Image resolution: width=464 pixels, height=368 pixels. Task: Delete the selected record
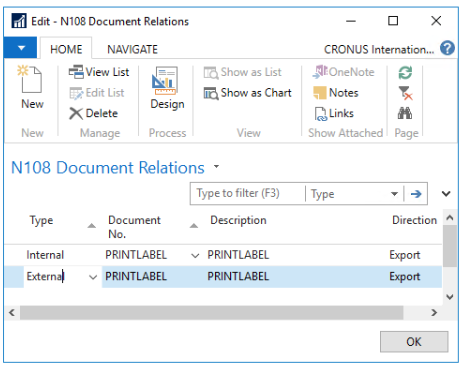tap(93, 113)
